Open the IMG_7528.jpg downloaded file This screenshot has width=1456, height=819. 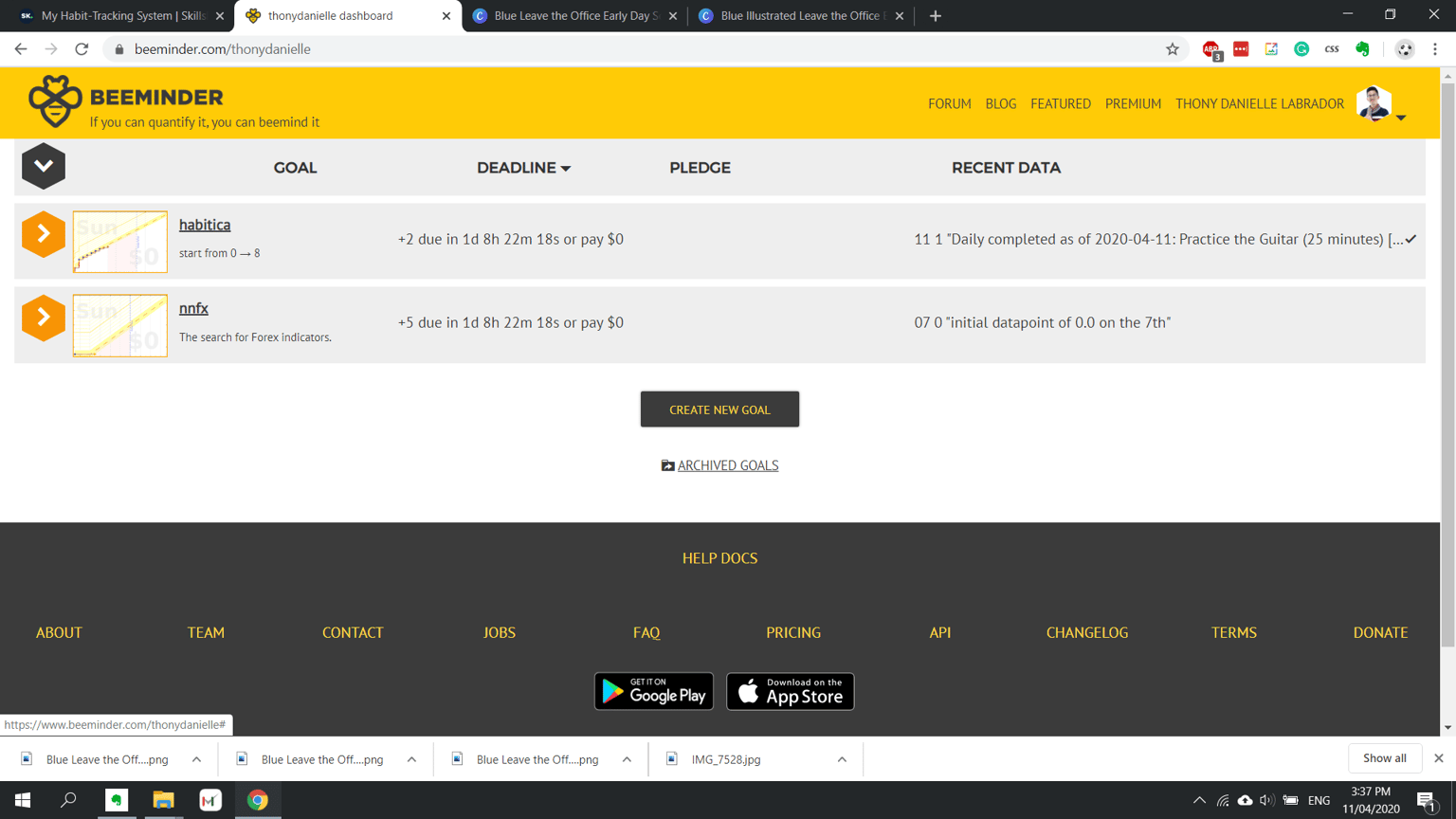pyautogui.click(x=725, y=759)
